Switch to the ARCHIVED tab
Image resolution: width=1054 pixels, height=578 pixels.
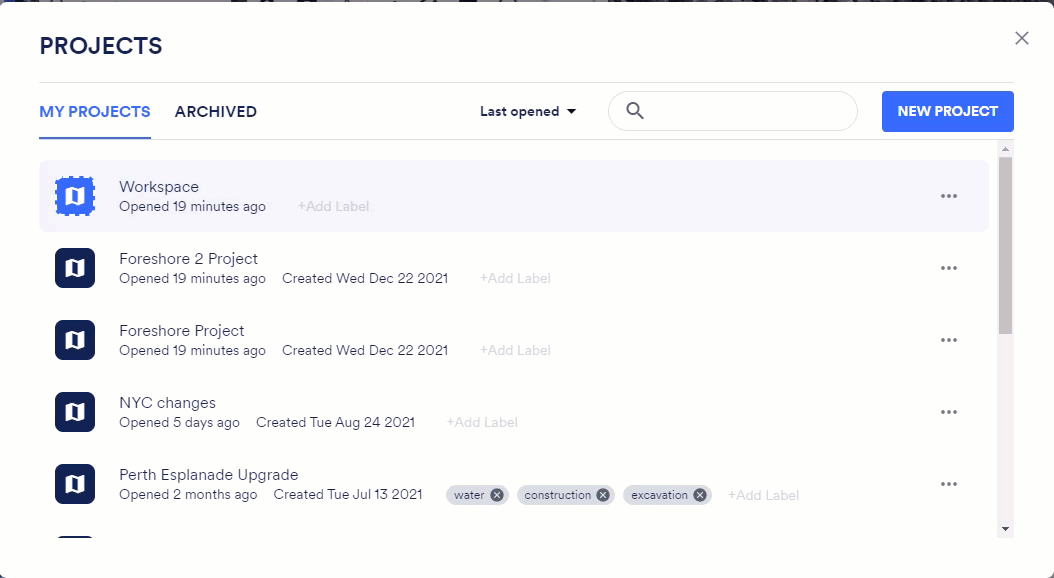point(216,111)
